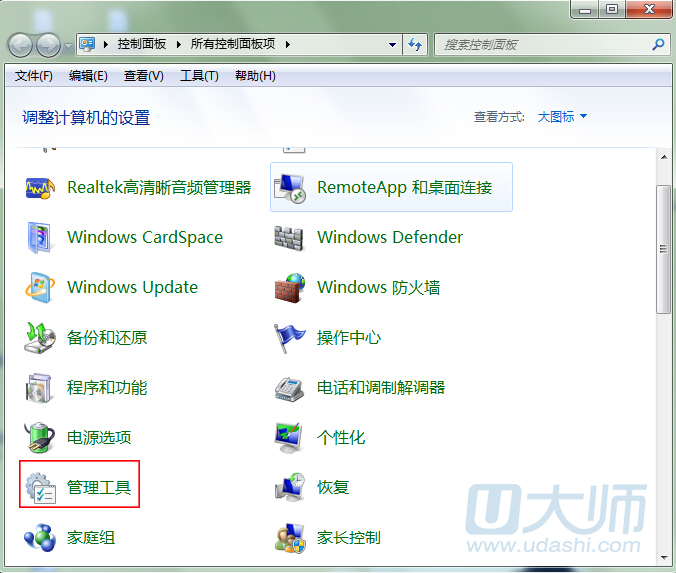Click the vertical scrollbar thumb

[x=663, y=249]
